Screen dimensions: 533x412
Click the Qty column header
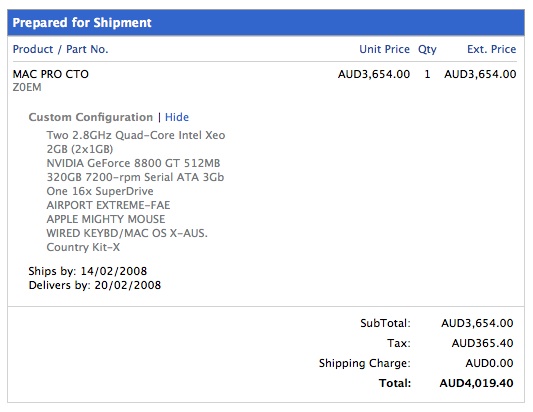click(427, 50)
